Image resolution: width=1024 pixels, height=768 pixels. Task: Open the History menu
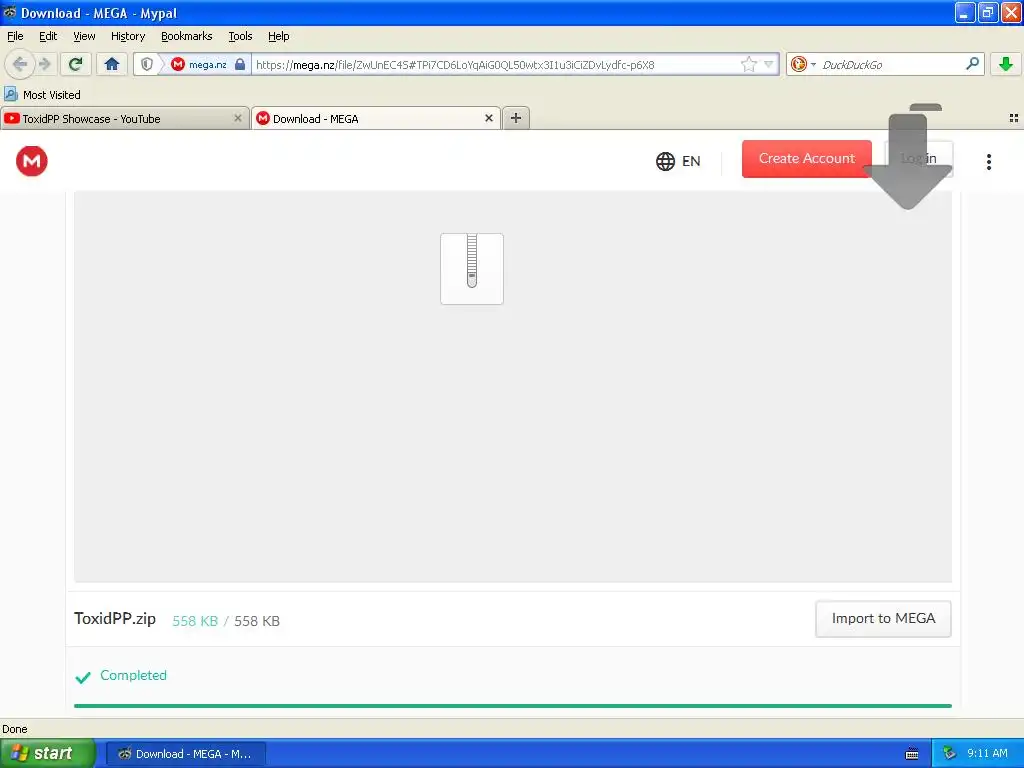[x=127, y=36]
